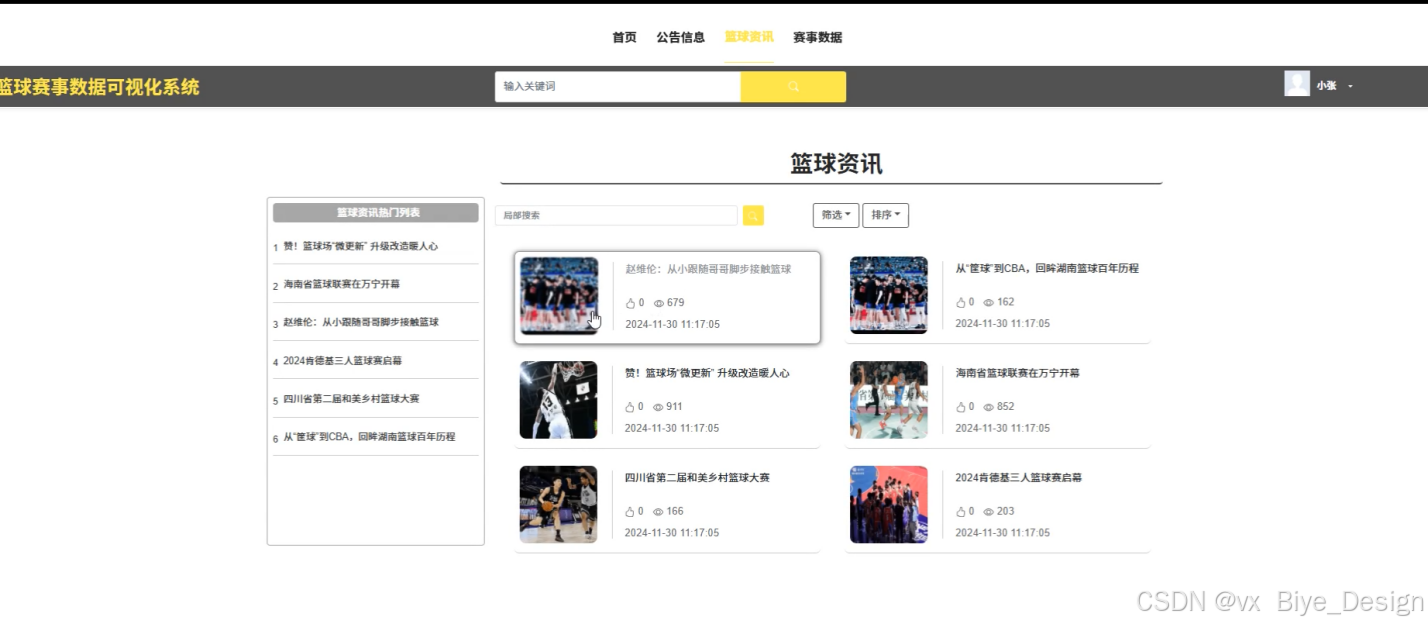
Task: Click the 输入关键词 search field
Action: point(618,87)
